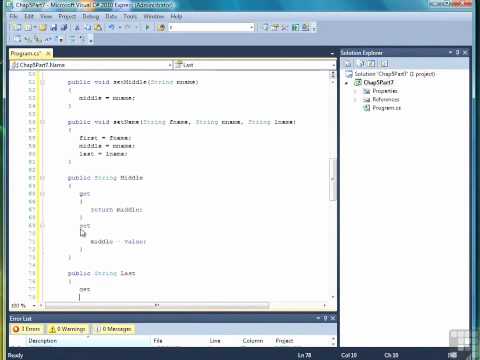Sort Error List by Project column

click(x=284, y=341)
